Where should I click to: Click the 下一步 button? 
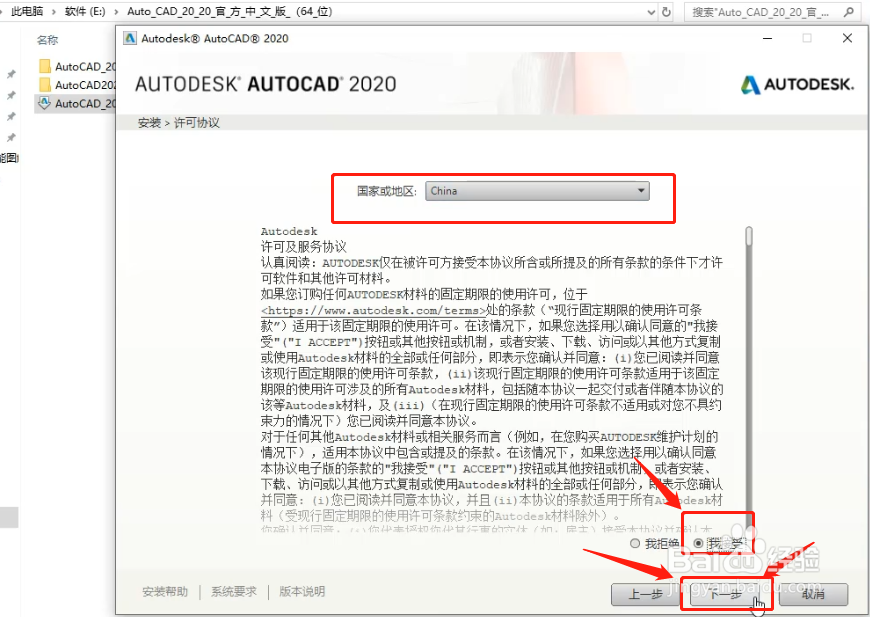(x=726, y=594)
